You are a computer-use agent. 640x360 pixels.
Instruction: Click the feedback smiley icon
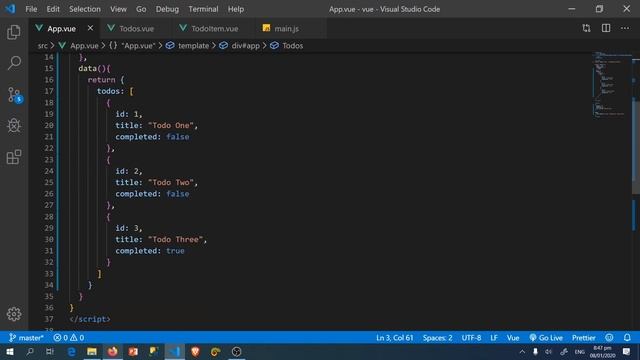(609, 338)
